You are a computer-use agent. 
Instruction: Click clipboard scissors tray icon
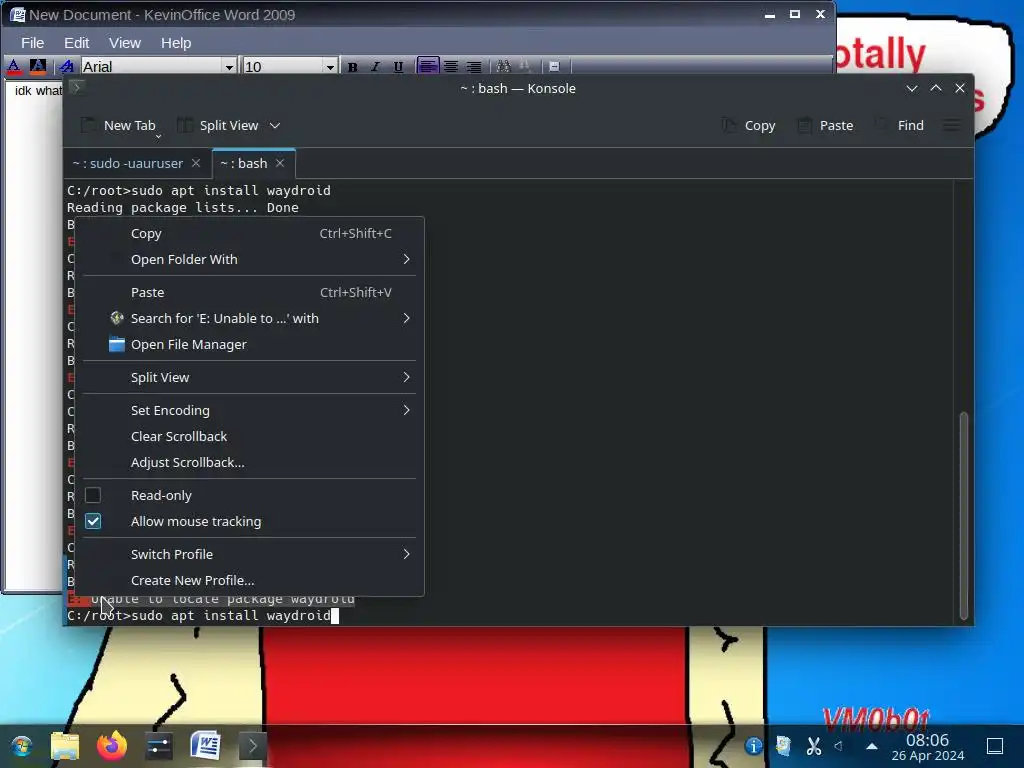pyautogui.click(x=813, y=746)
